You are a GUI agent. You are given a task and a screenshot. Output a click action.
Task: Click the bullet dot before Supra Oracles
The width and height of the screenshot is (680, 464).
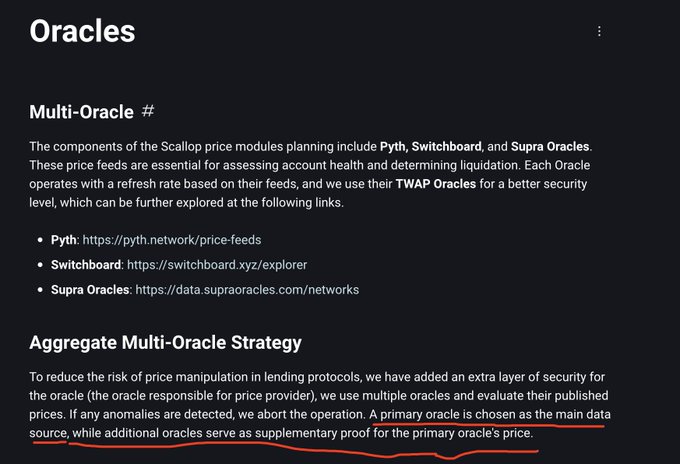tap(40, 289)
